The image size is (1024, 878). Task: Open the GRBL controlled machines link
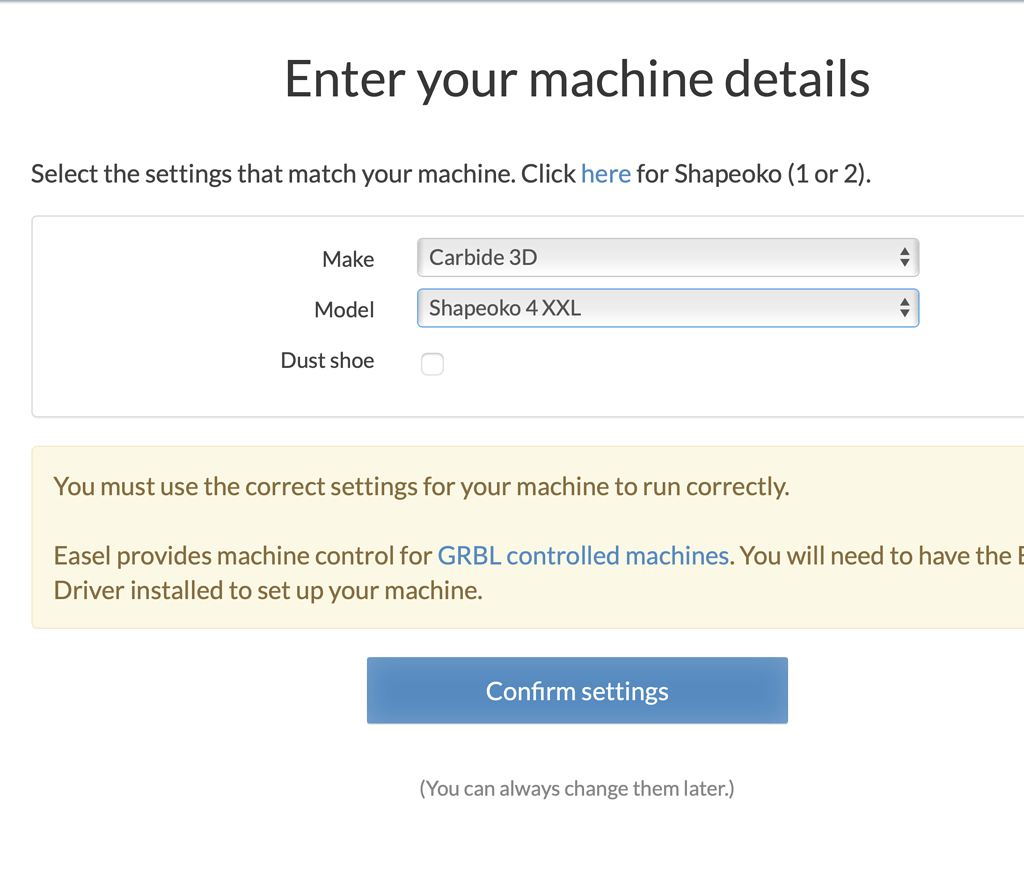[583, 555]
